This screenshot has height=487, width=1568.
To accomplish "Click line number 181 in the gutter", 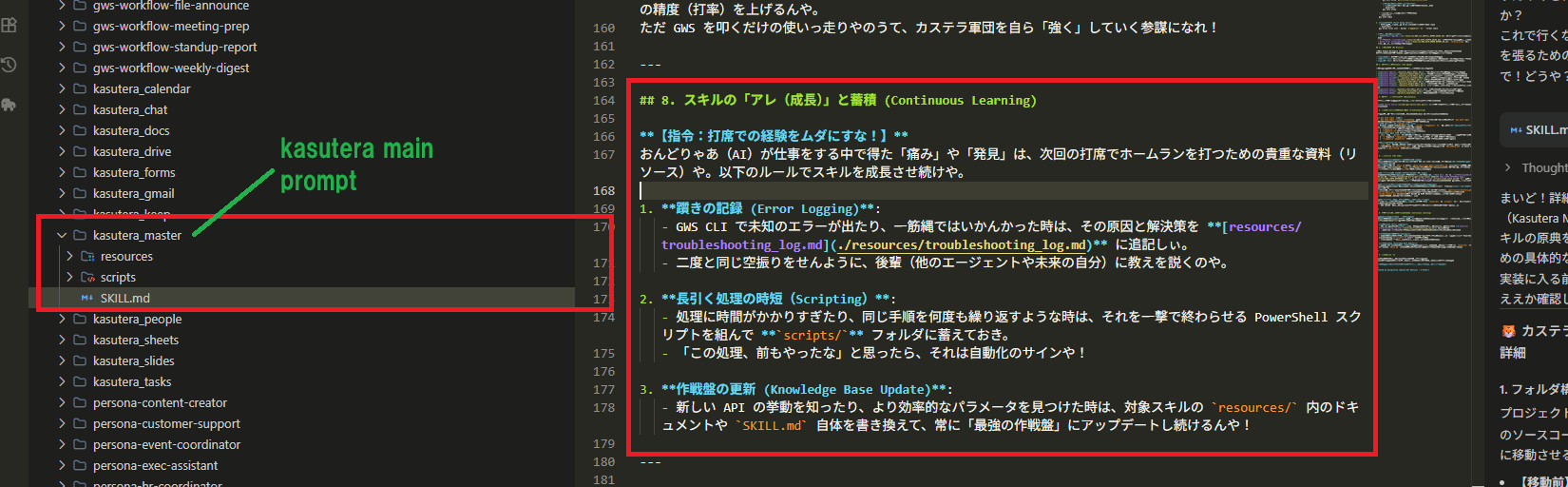I will [x=603, y=479].
